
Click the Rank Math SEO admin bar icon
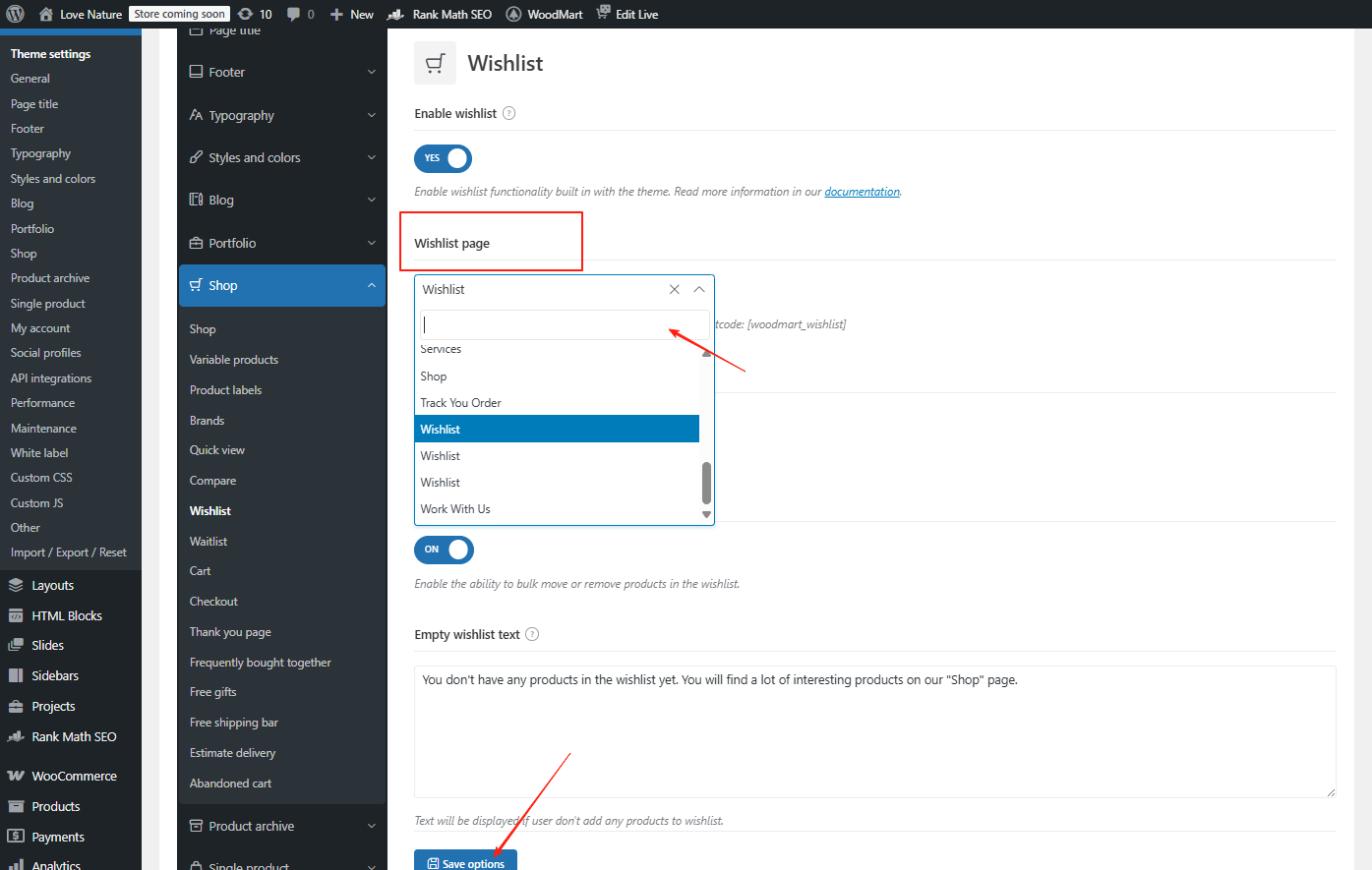point(393,14)
